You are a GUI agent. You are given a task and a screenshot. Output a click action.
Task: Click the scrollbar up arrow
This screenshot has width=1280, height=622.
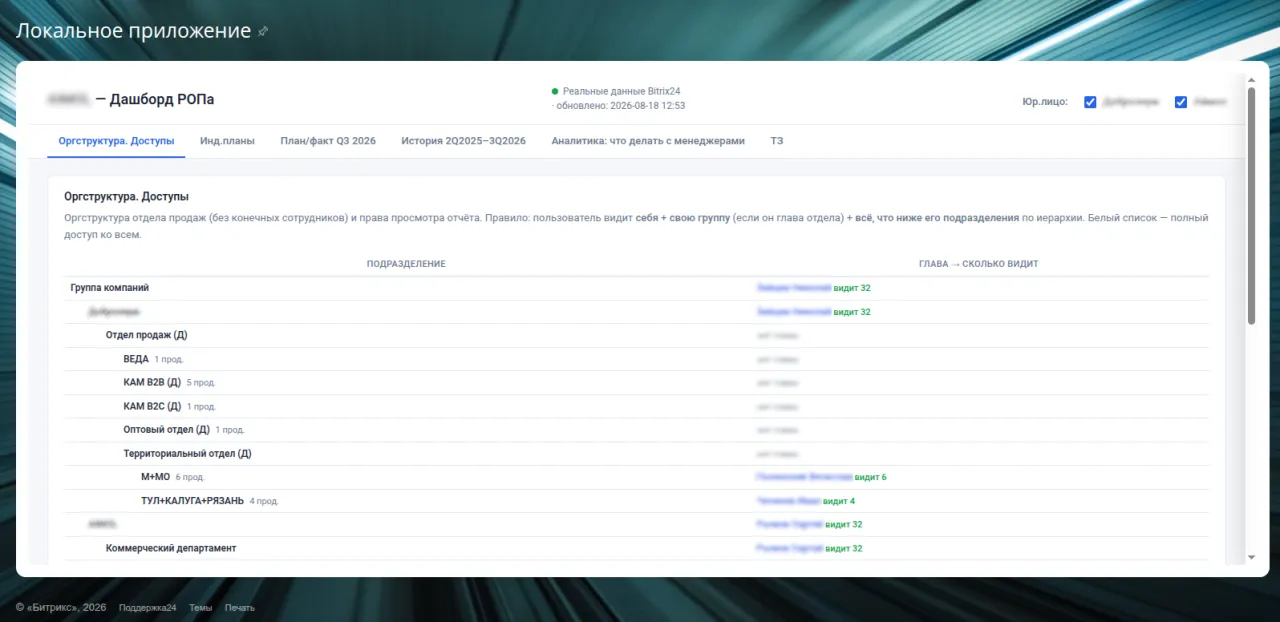pos(1251,78)
